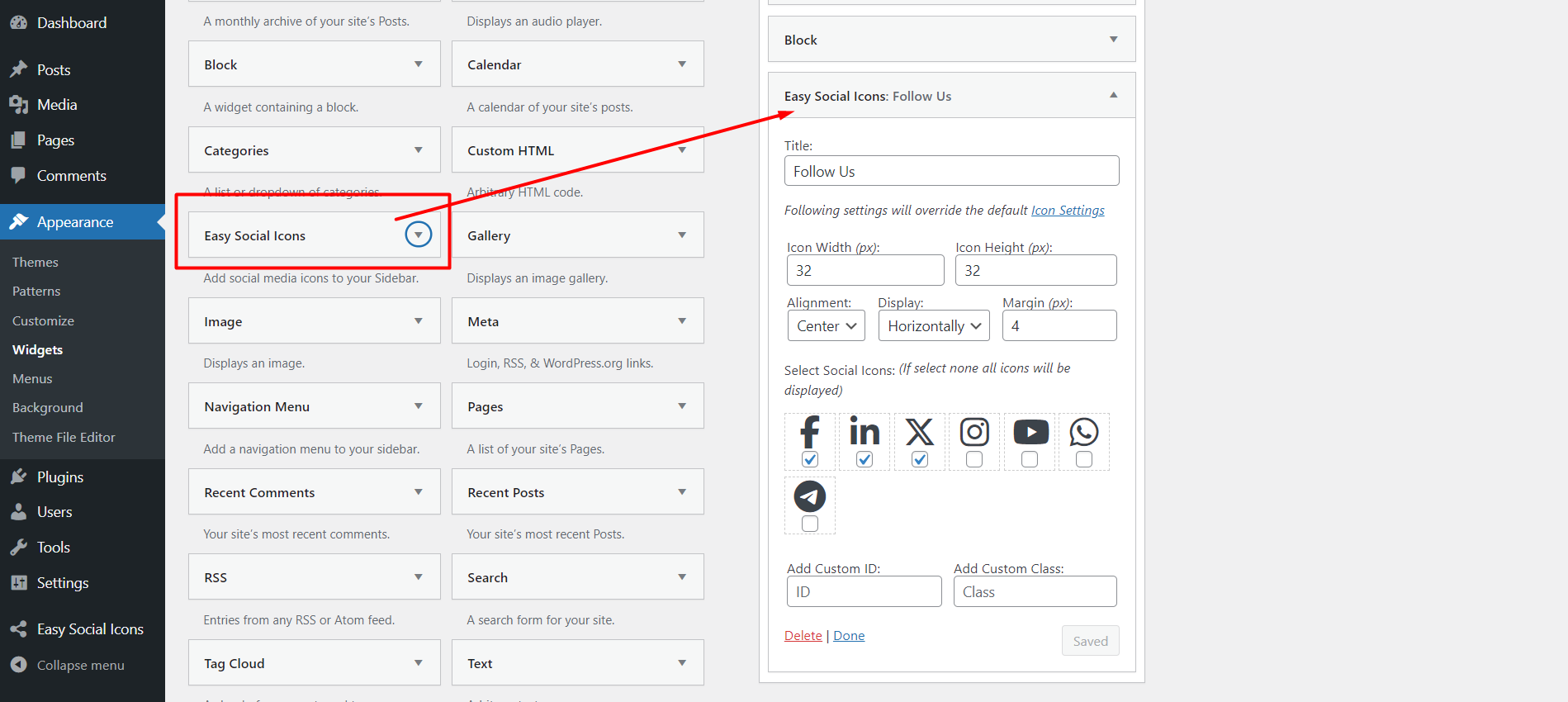Click the Facebook social icon
This screenshot has width=1568, height=702.
pyautogui.click(x=810, y=431)
